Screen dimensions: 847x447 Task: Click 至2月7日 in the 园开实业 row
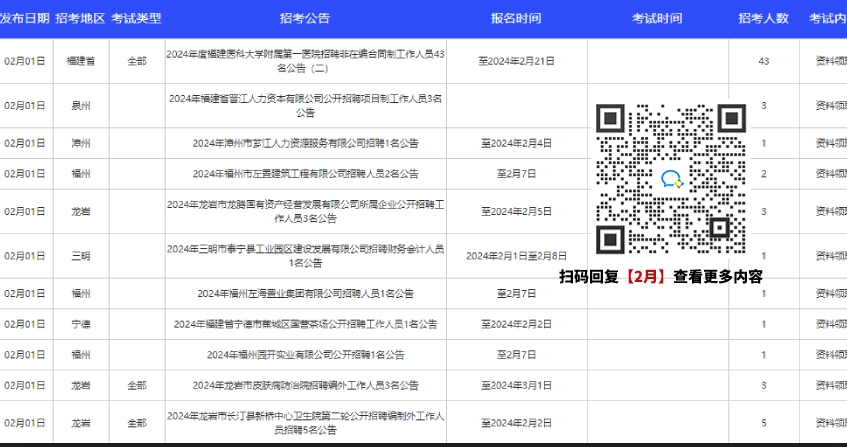pyautogui.click(x=516, y=355)
